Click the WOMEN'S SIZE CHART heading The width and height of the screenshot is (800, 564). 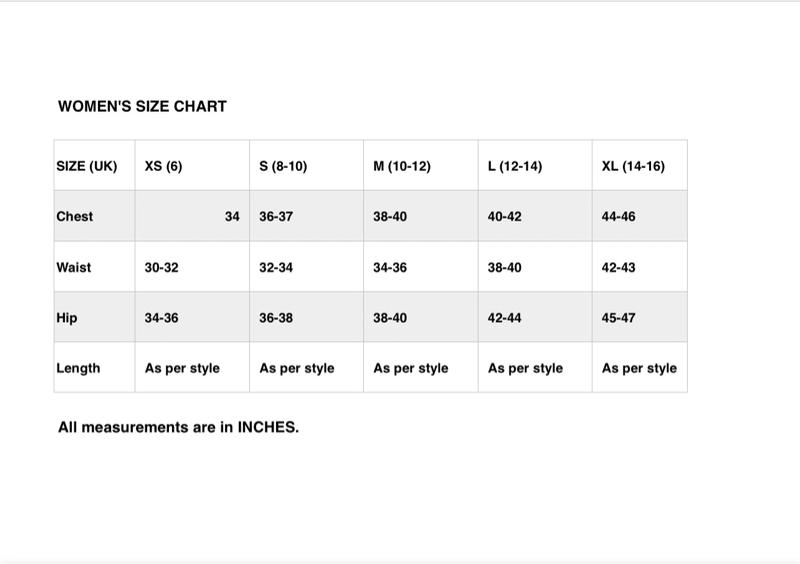pos(142,106)
